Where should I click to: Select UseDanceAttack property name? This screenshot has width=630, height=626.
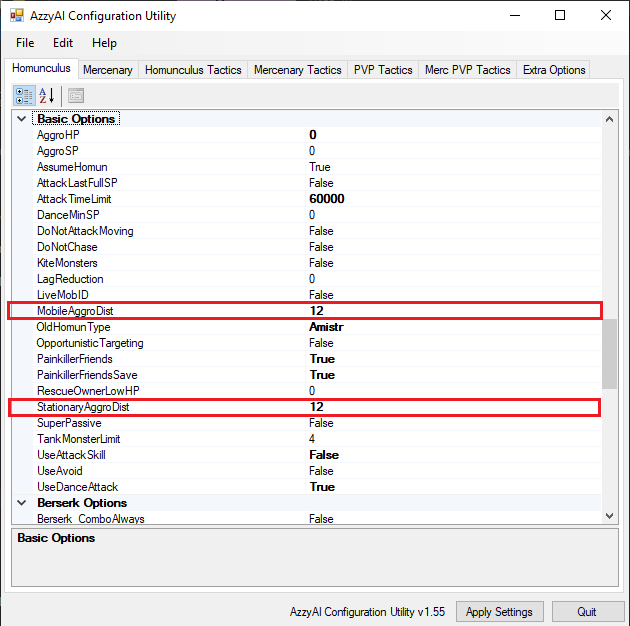point(78,487)
